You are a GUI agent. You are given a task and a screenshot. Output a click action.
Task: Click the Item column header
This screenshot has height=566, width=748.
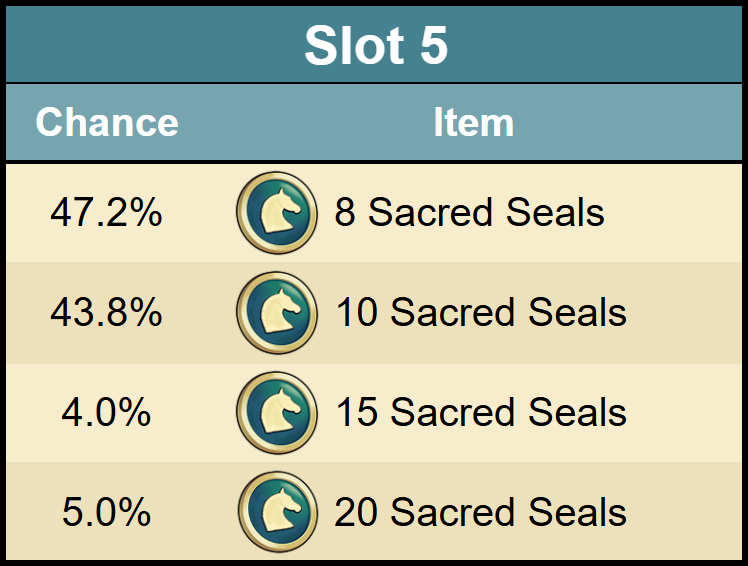tap(473, 122)
